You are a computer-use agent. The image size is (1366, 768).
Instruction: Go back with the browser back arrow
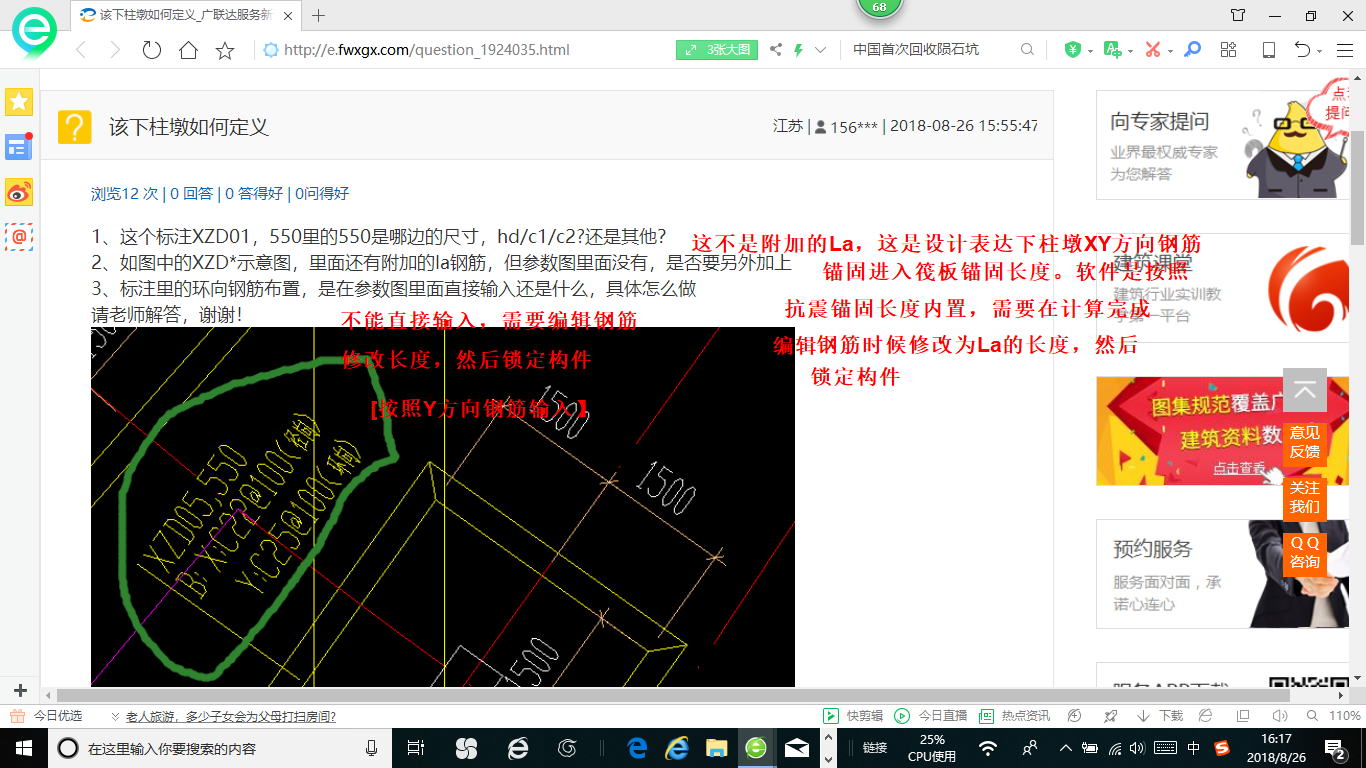[x=81, y=50]
